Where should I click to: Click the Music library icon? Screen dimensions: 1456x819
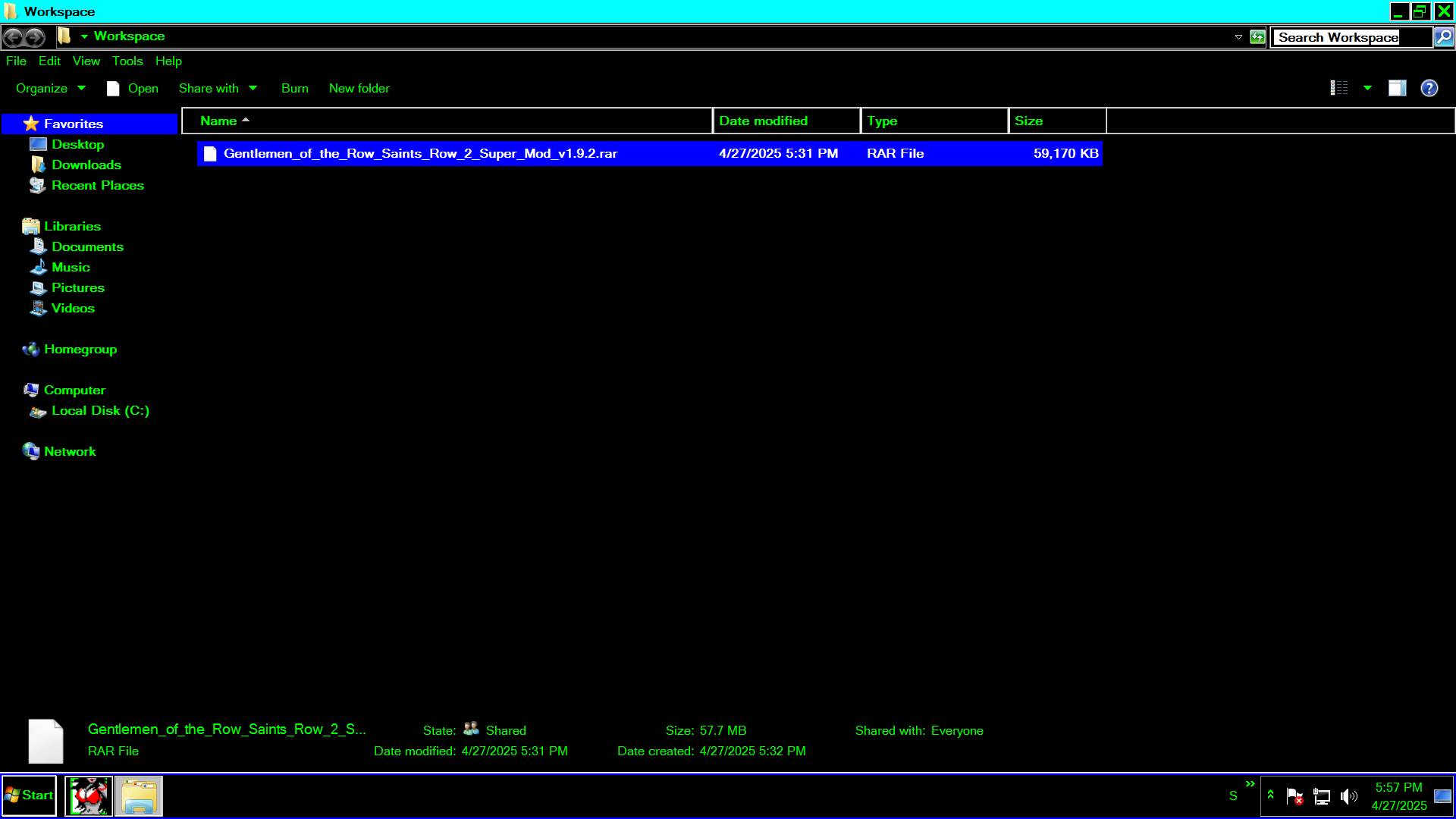click(38, 267)
